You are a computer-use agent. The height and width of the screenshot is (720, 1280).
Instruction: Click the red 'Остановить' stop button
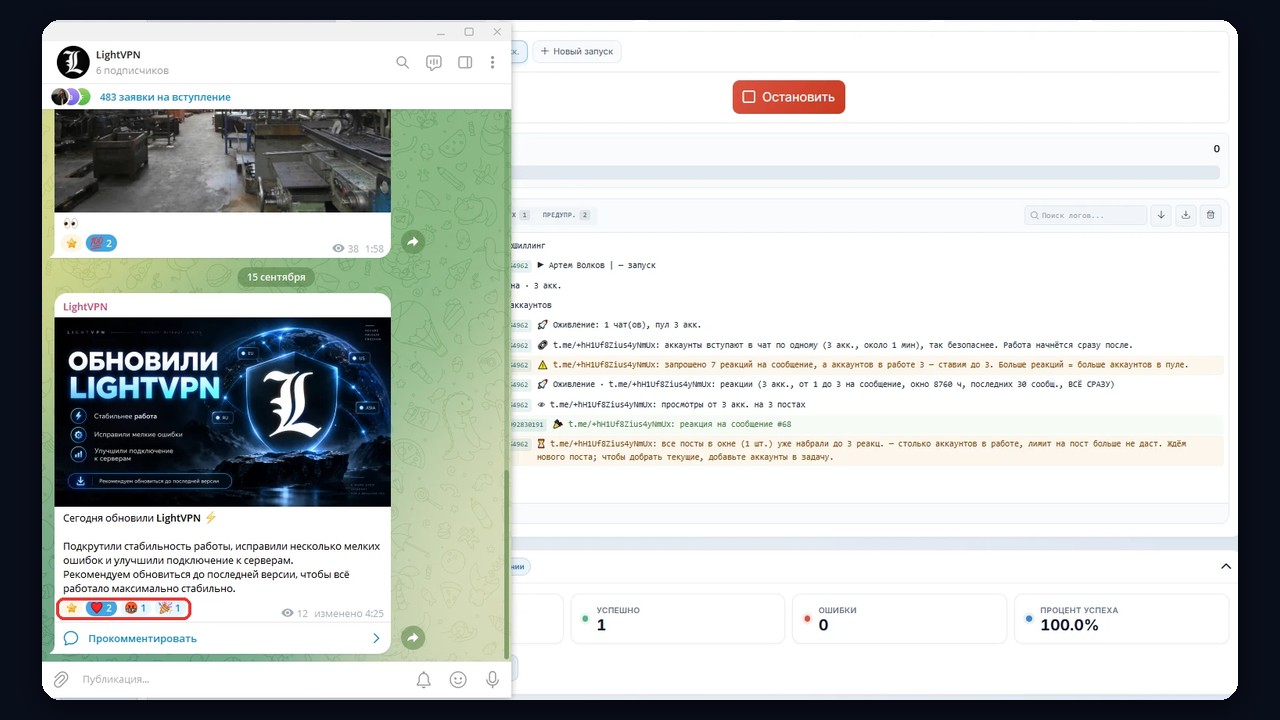tap(789, 97)
